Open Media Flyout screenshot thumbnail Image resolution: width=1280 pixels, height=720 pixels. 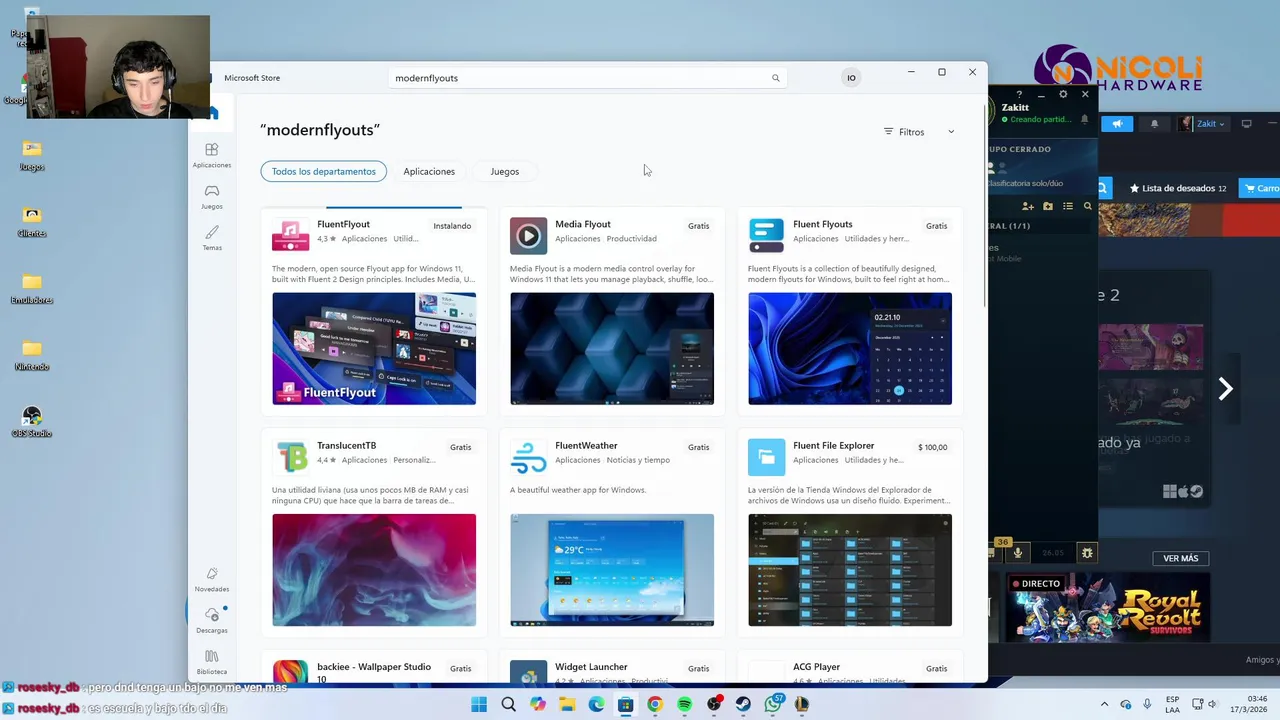612,349
